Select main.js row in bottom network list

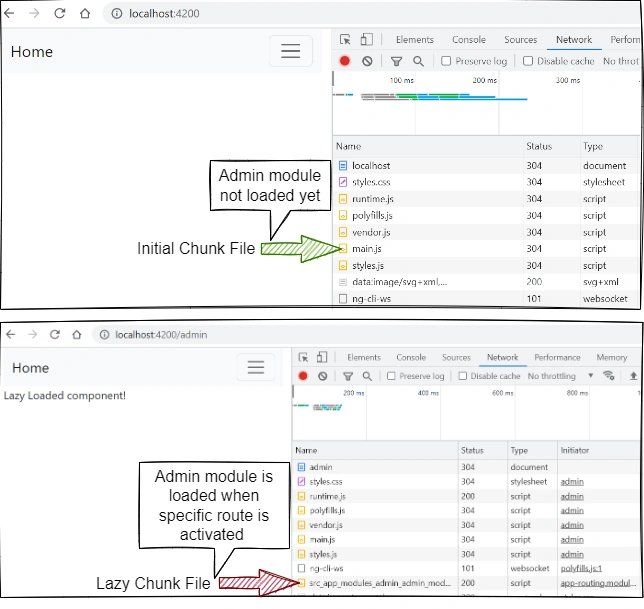(x=466, y=540)
